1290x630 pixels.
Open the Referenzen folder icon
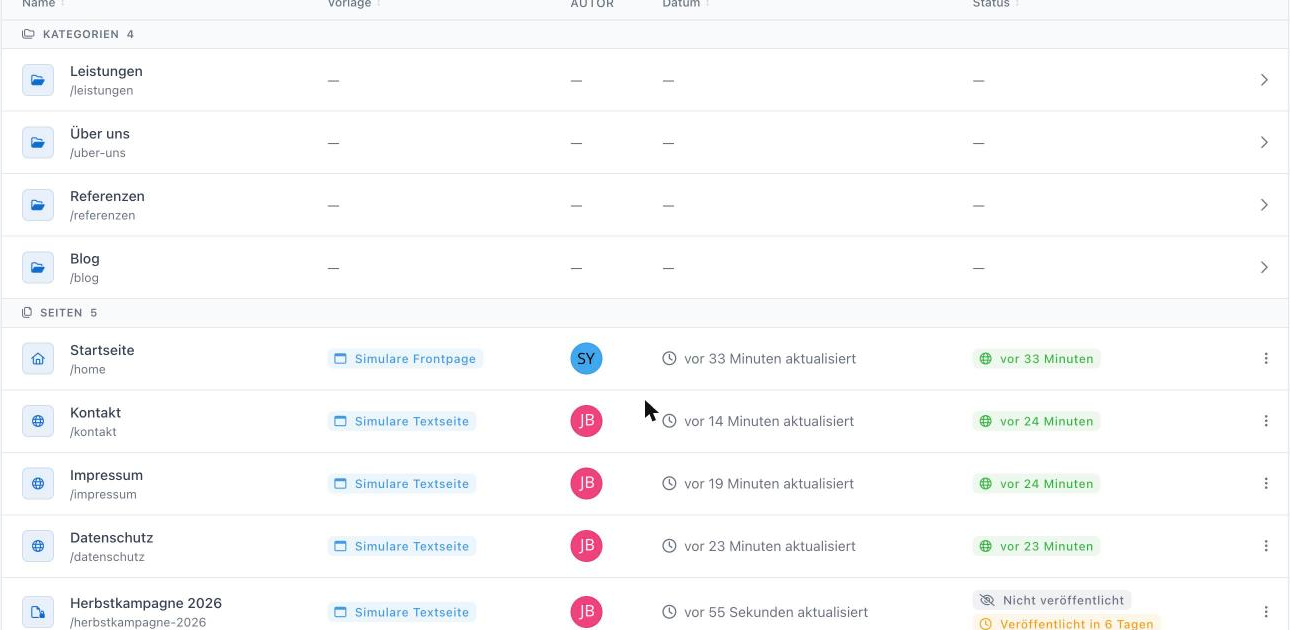[x=38, y=205]
